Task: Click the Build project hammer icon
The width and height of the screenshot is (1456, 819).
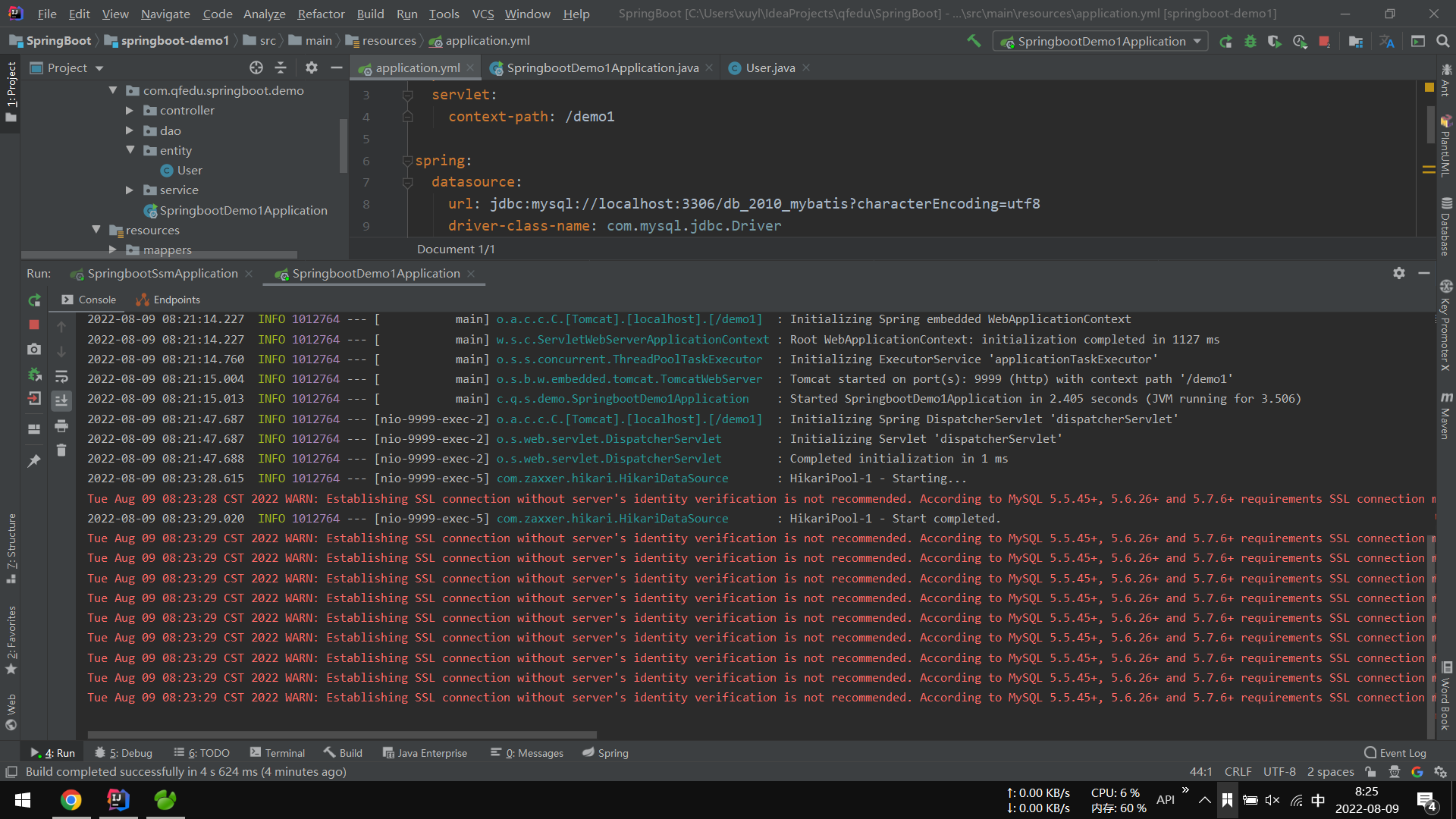Action: pos(974,41)
